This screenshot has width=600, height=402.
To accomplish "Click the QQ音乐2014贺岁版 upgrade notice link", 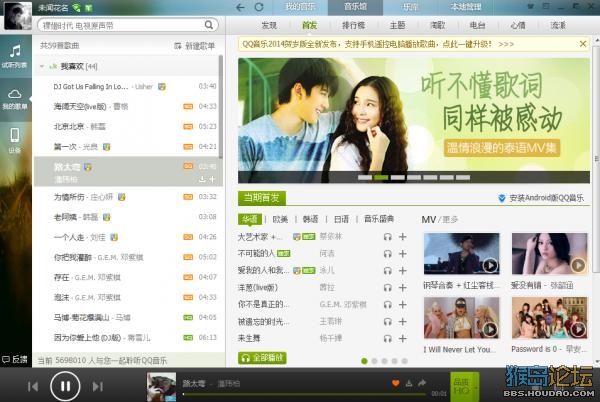I will (378, 44).
